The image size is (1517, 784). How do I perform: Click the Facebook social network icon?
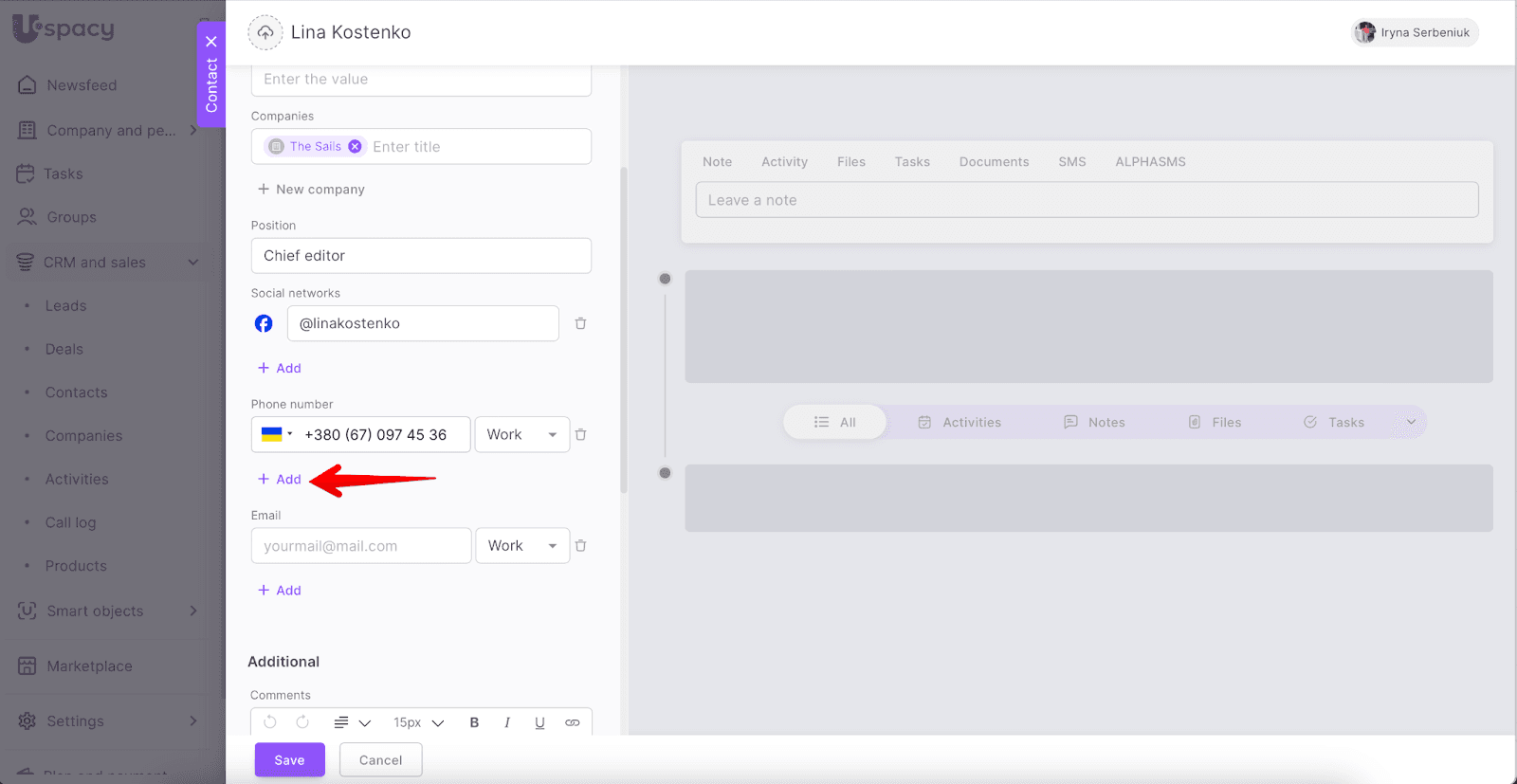click(264, 323)
